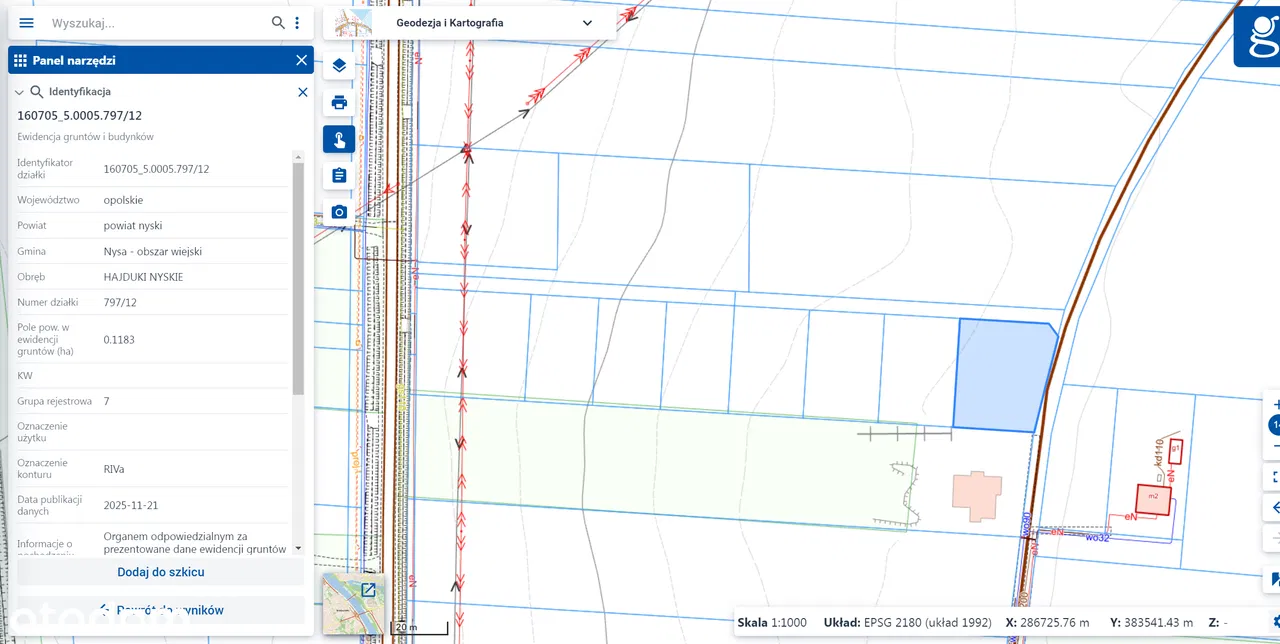
Task: Toggle the identification pointer tool
Action: coord(339,140)
